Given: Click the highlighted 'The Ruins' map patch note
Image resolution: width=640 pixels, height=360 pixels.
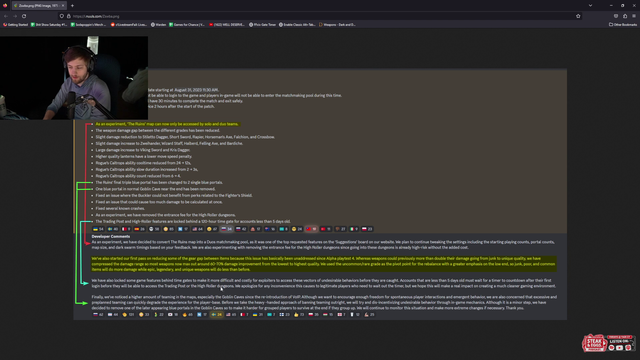Looking at the screenshot, I should click(x=167, y=124).
